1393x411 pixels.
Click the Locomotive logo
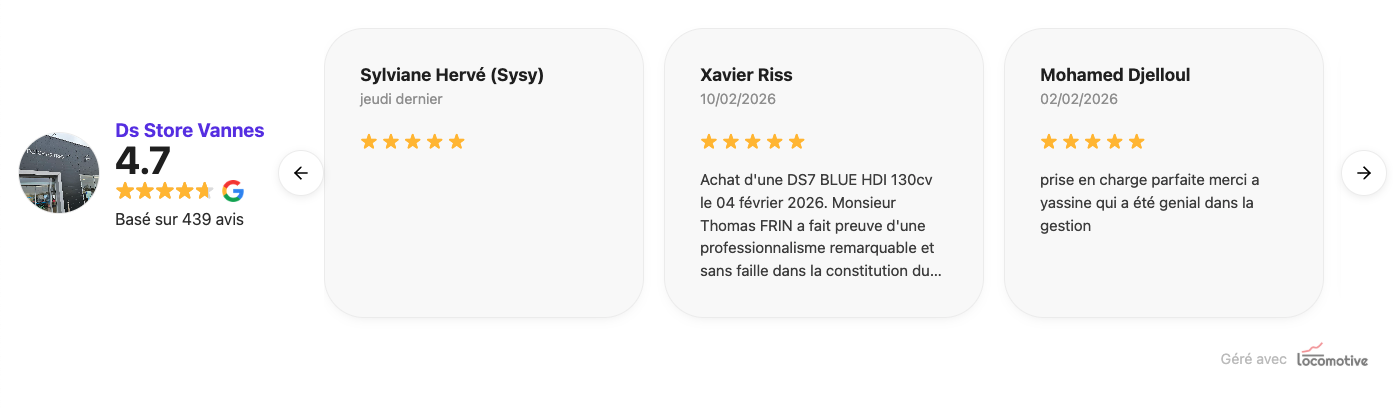click(1332, 356)
